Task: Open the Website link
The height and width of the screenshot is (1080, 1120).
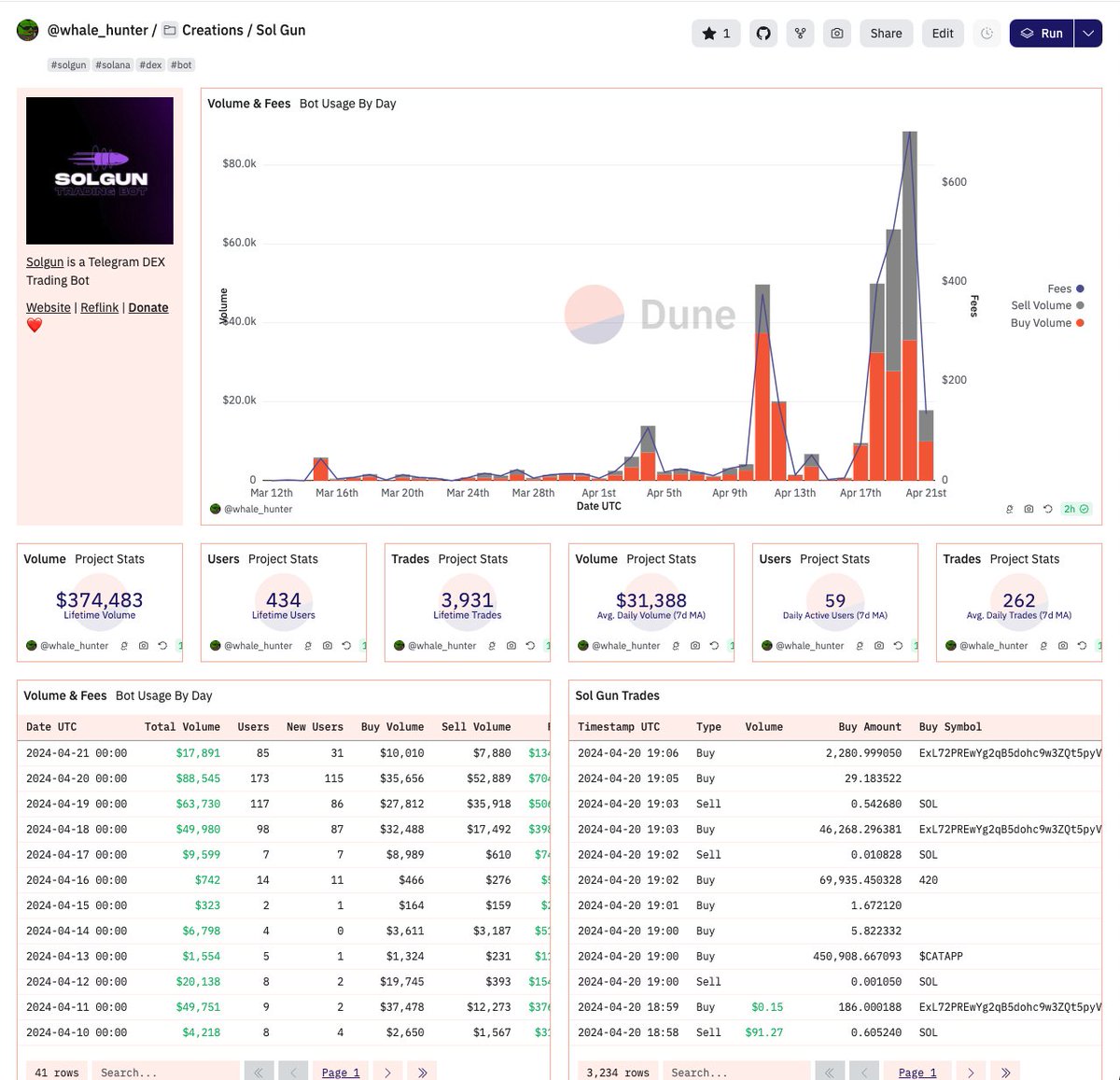Action: coord(49,307)
